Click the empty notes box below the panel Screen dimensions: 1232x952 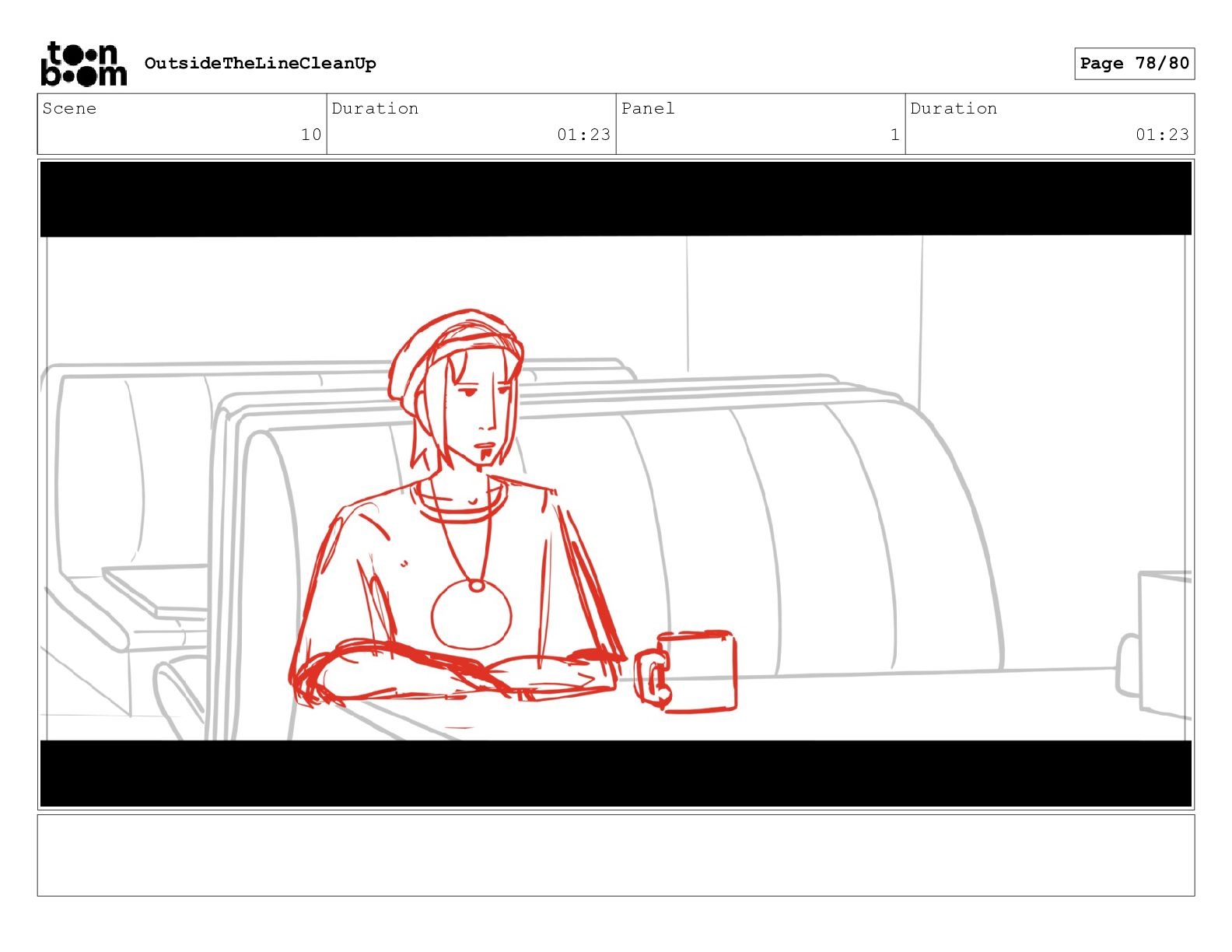pos(616,856)
